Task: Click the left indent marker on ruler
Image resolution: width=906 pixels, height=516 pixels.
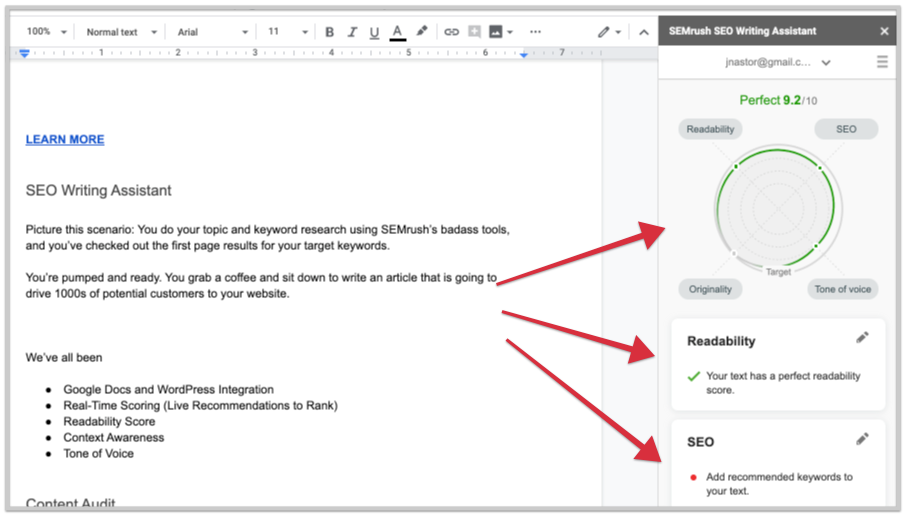Action: [x=24, y=54]
